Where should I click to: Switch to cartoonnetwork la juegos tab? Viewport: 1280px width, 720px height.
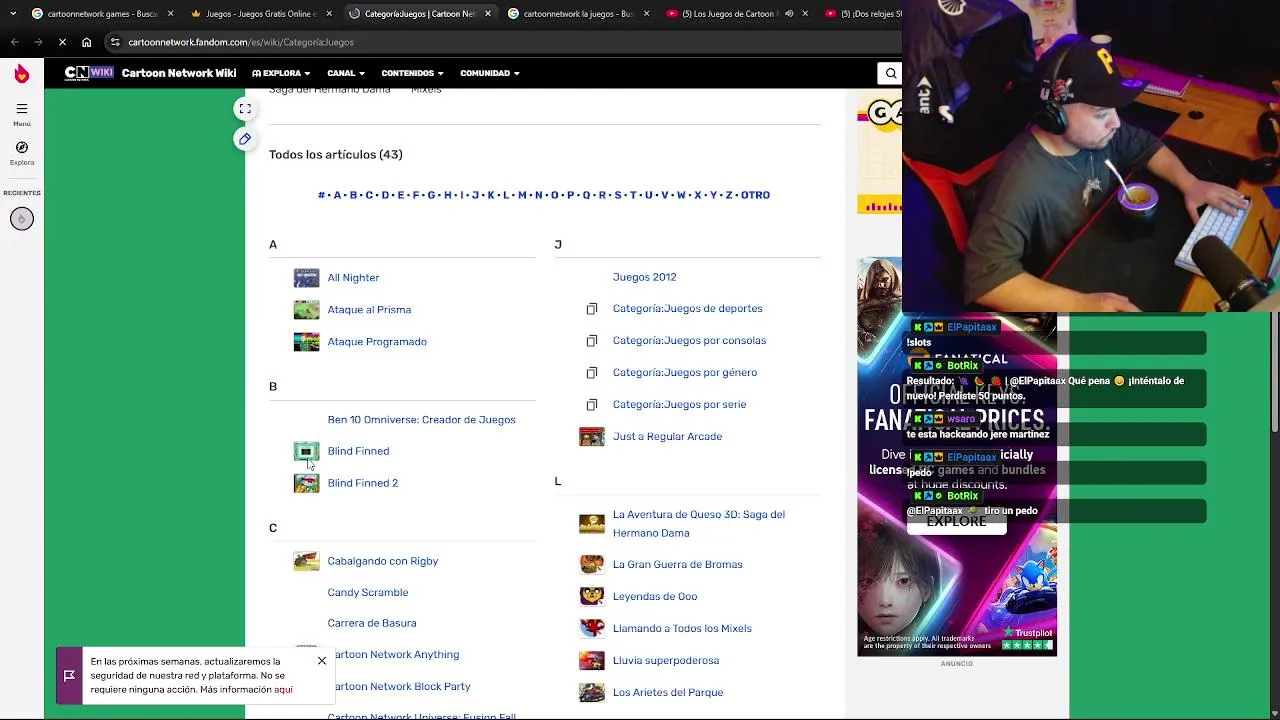point(578,14)
